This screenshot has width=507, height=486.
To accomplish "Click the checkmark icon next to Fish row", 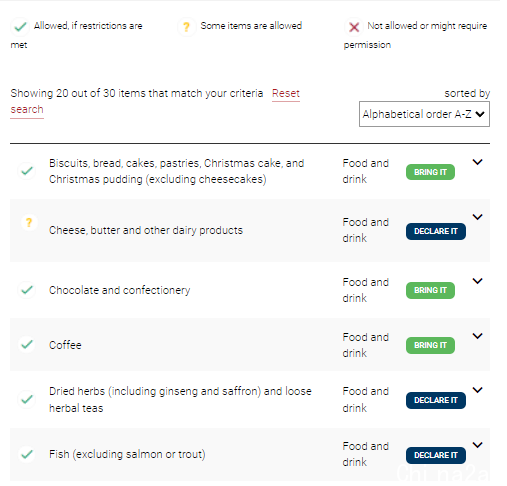I will click(27, 454).
